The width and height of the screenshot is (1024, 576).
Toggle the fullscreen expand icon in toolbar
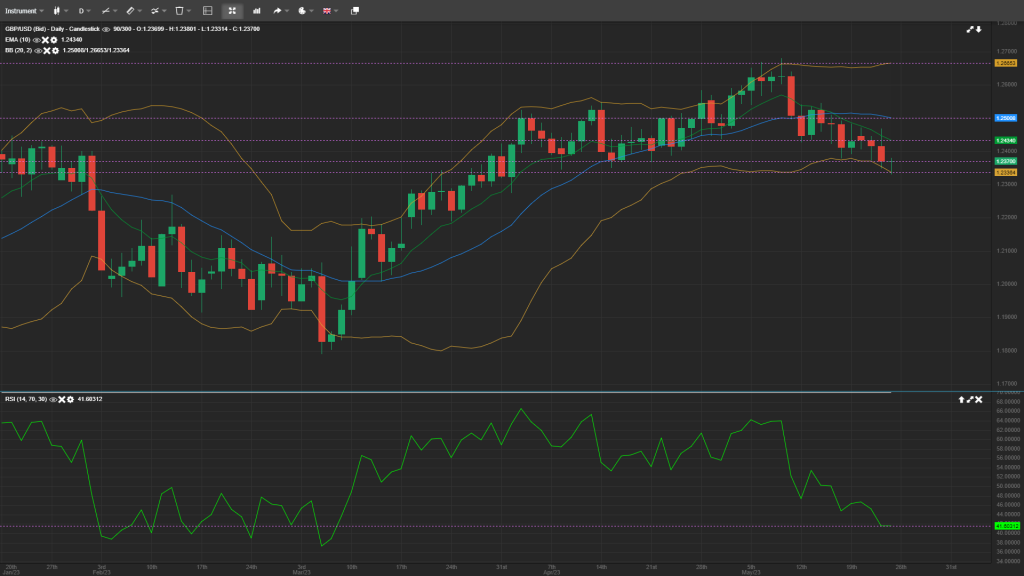[232, 11]
